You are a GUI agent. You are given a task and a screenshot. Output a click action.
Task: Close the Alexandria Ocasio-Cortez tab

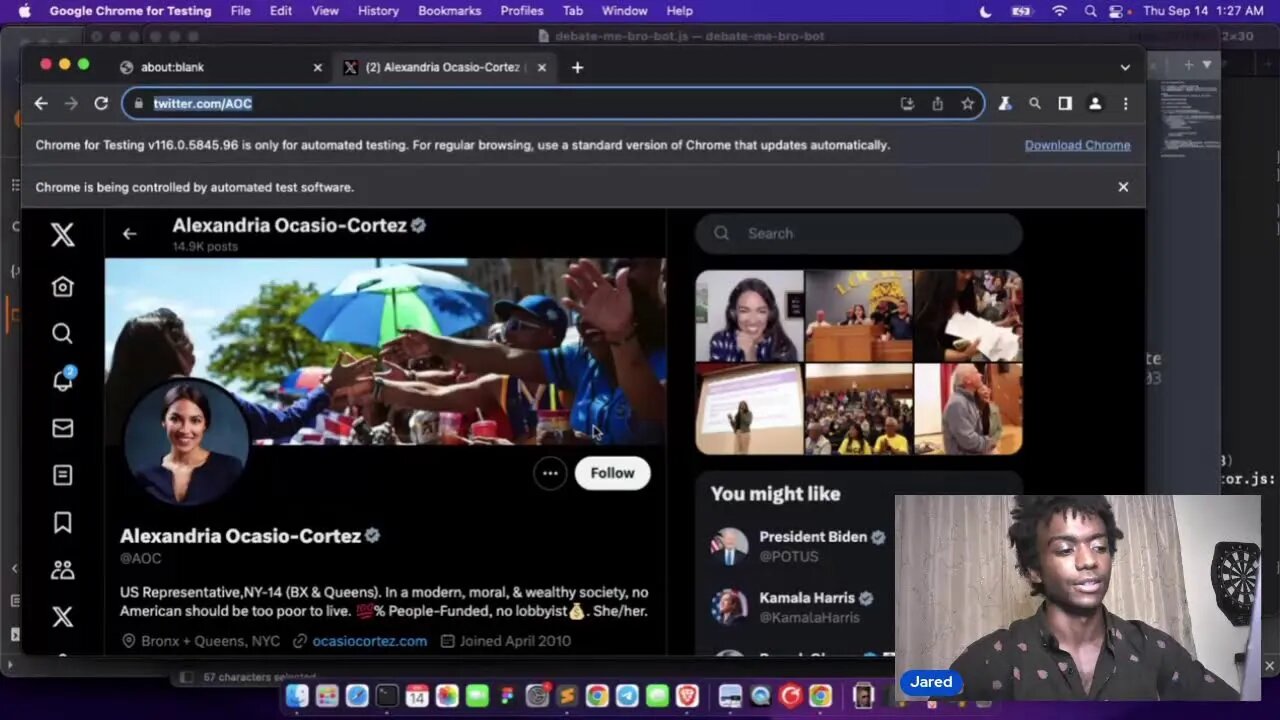(541, 67)
